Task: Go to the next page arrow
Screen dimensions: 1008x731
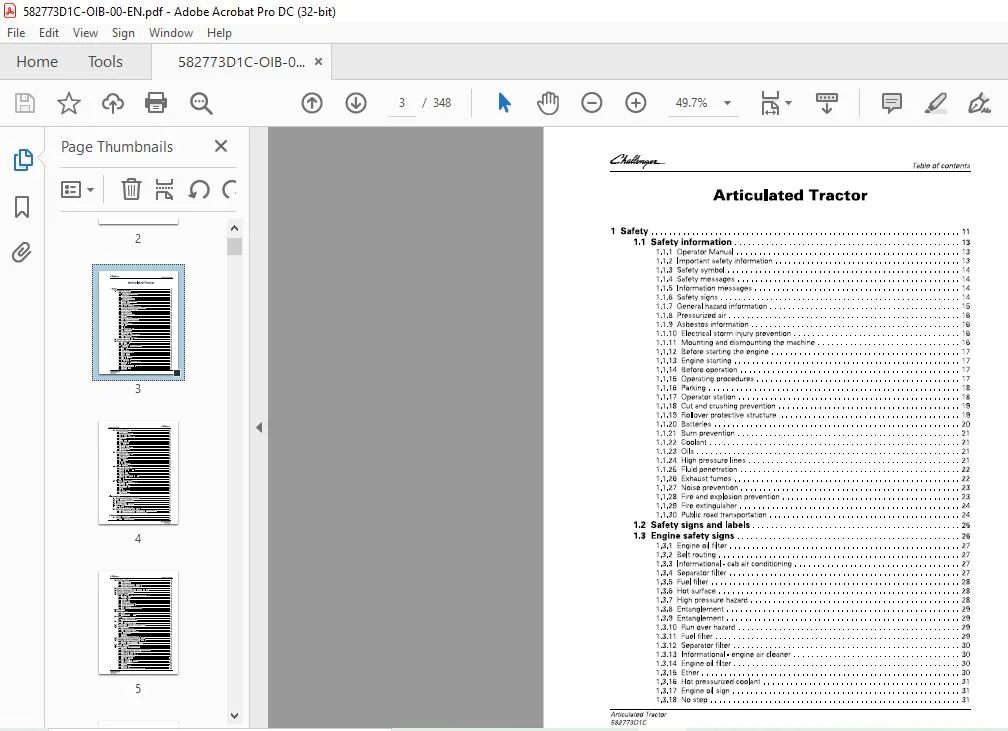Action: pos(356,103)
